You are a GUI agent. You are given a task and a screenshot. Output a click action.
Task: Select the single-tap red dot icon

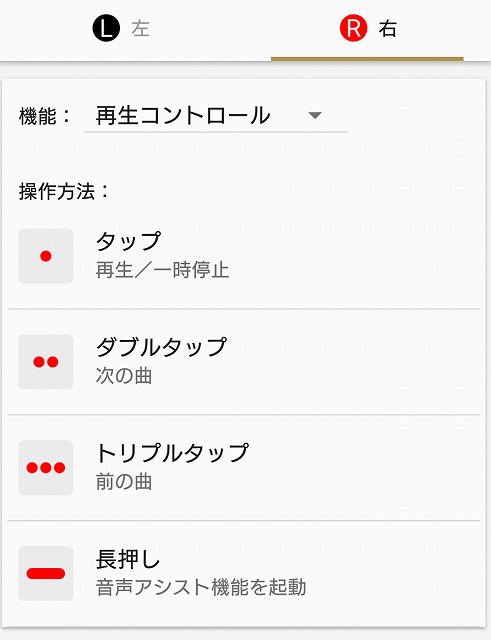pos(46,256)
